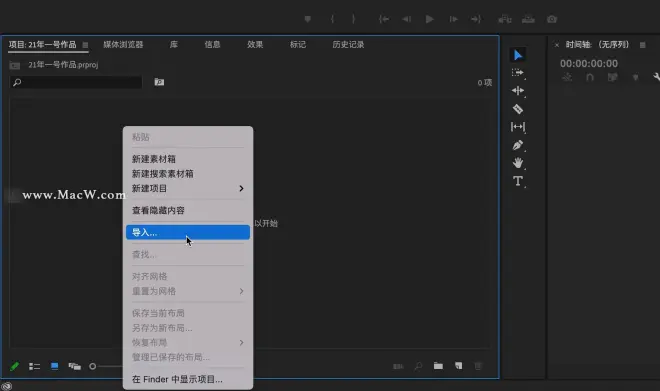Image resolution: width=660 pixels, height=391 pixels.
Task: Select the 项目: 21年一号作品 tab
Action: tap(43, 45)
